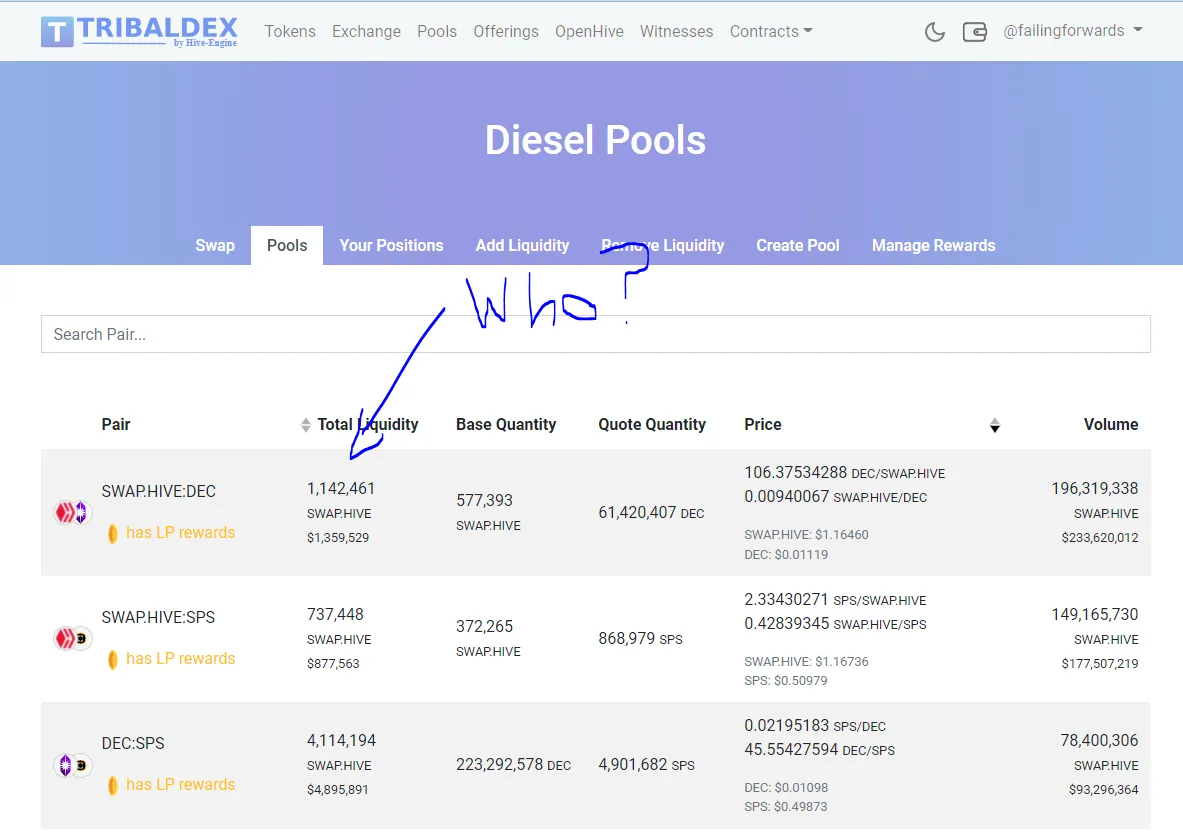Click the Pair column header
Viewport: 1183px width, 836px height.
point(115,425)
